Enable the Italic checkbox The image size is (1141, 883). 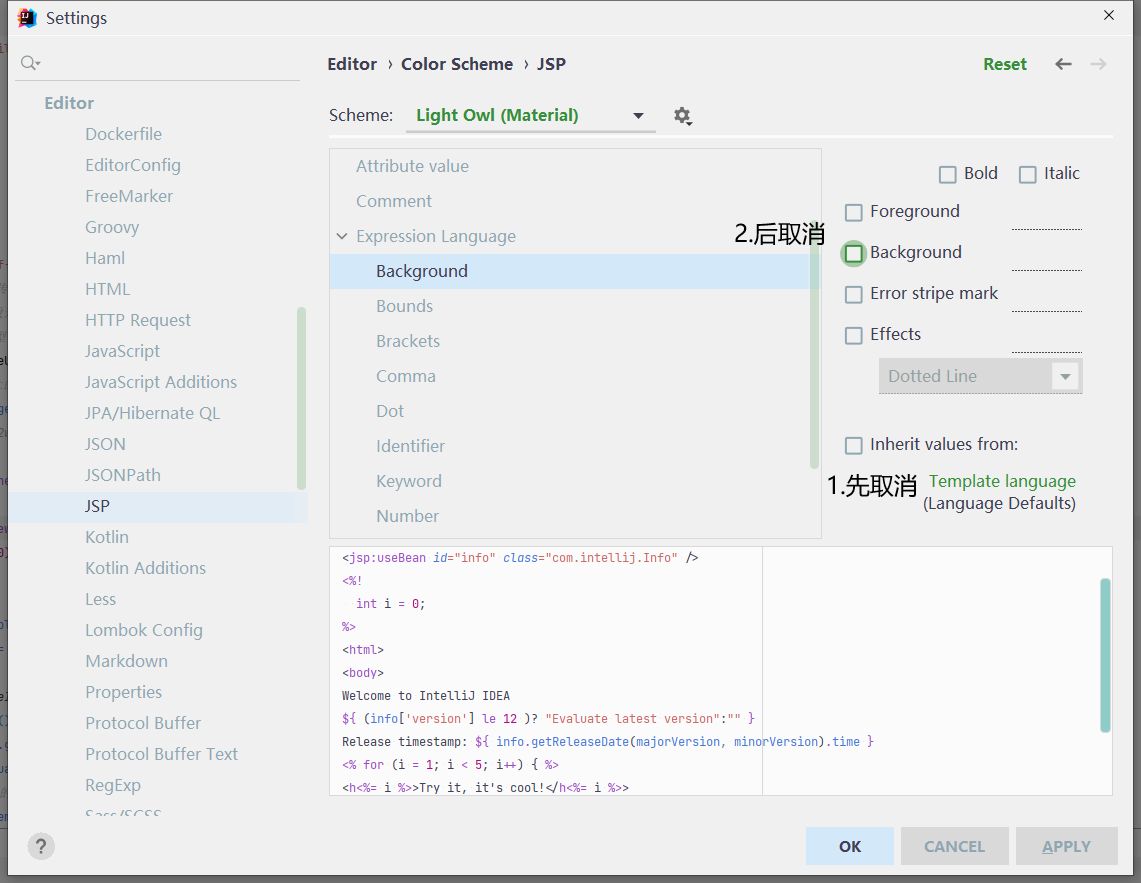click(1027, 175)
